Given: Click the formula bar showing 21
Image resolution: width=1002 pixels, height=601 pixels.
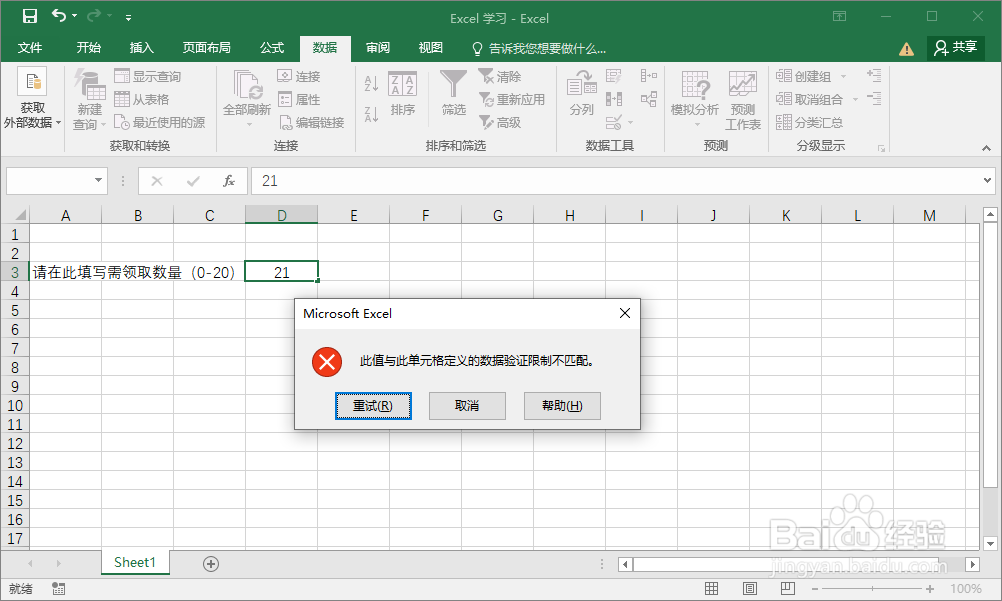Looking at the screenshot, I should [615, 181].
